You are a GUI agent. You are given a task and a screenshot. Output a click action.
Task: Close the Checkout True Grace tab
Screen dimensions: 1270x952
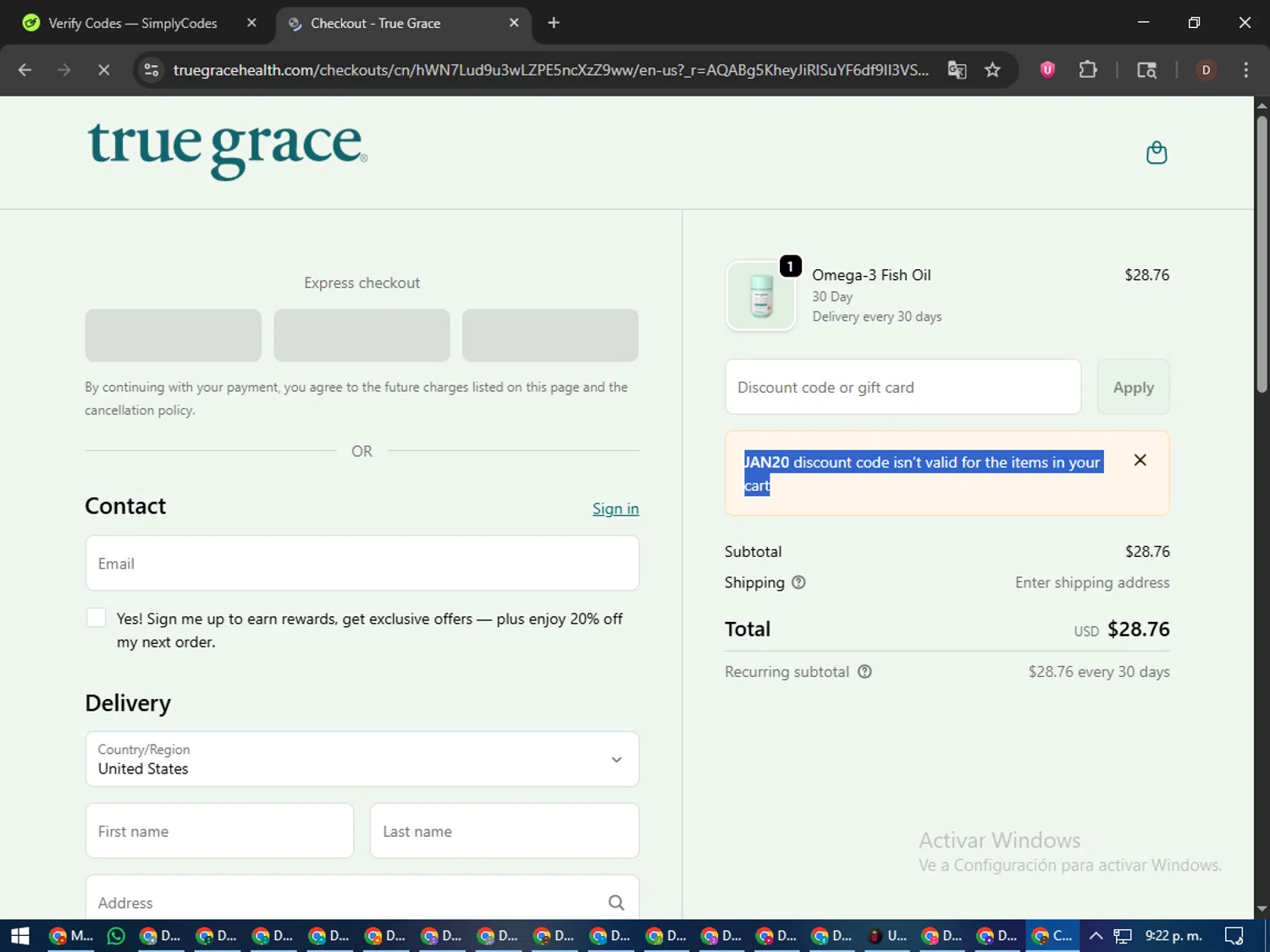tap(514, 23)
